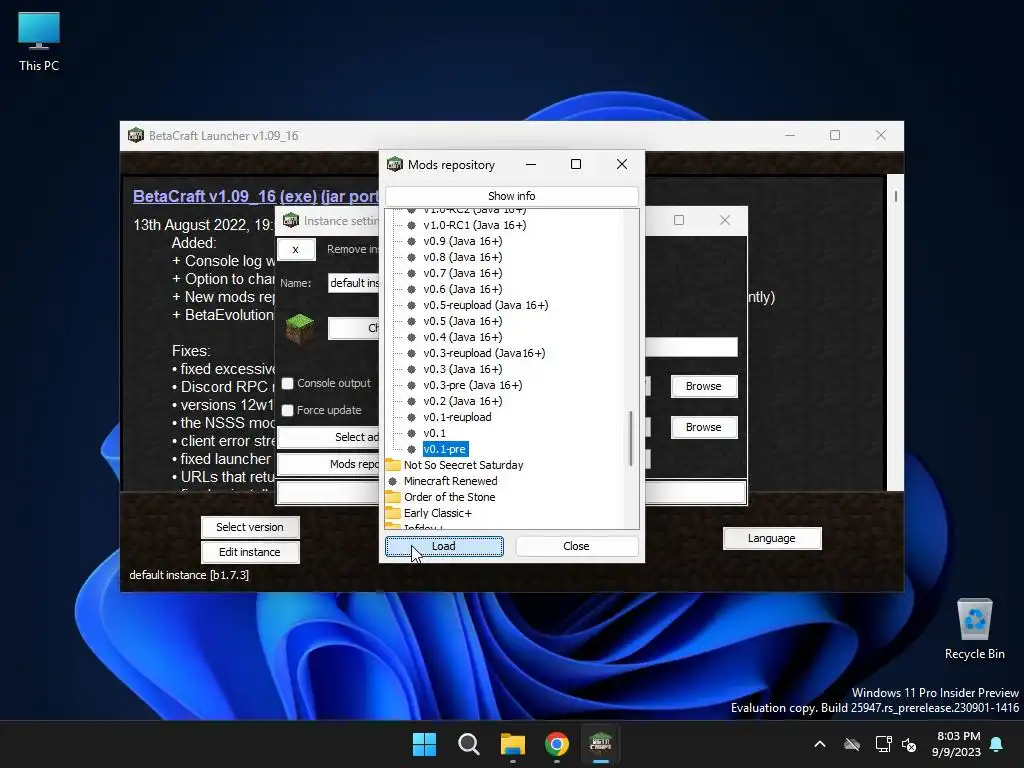This screenshot has width=1024, height=768.
Task: Maximize the Mods repository window
Action: point(576,164)
